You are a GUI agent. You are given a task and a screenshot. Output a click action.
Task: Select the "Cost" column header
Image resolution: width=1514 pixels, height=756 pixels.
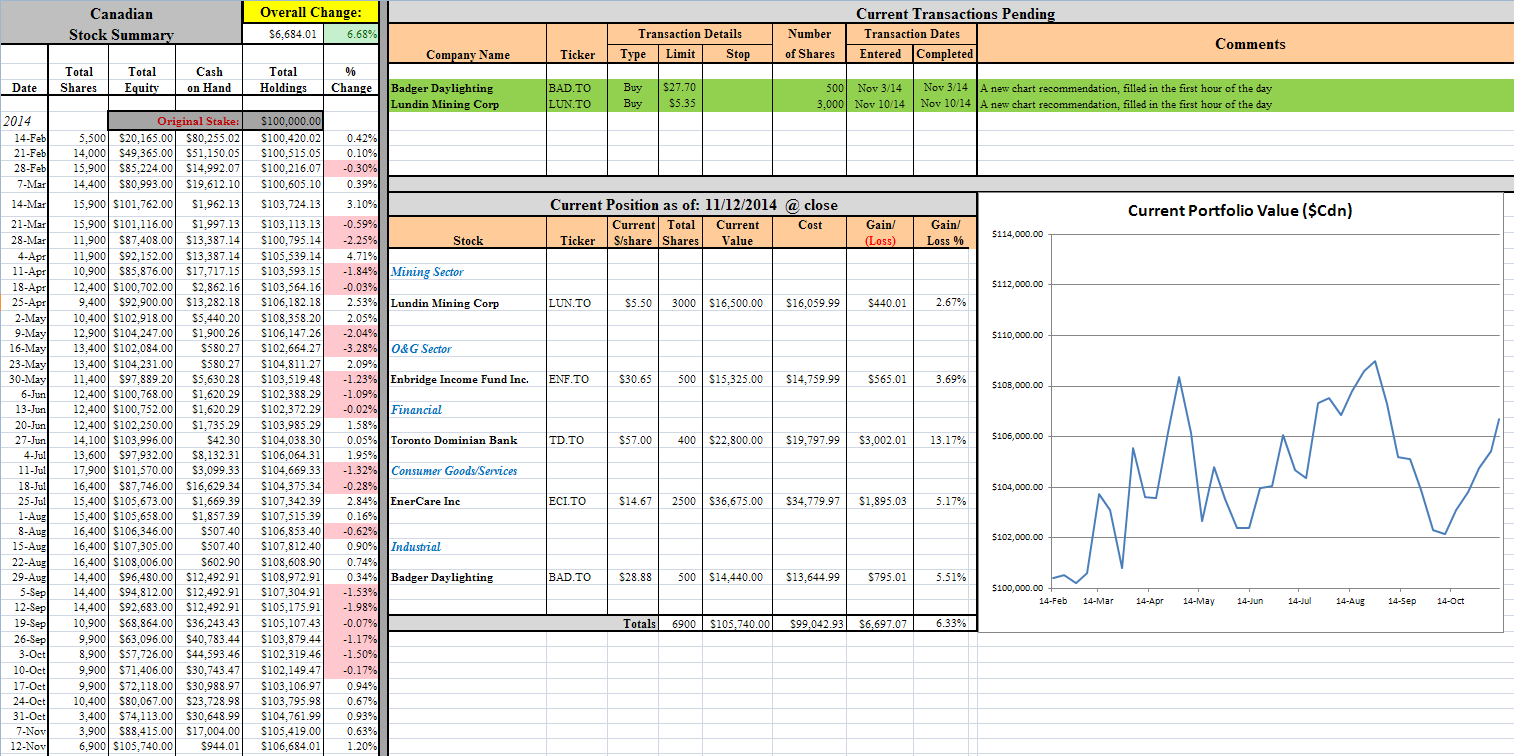pyautogui.click(x=810, y=225)
